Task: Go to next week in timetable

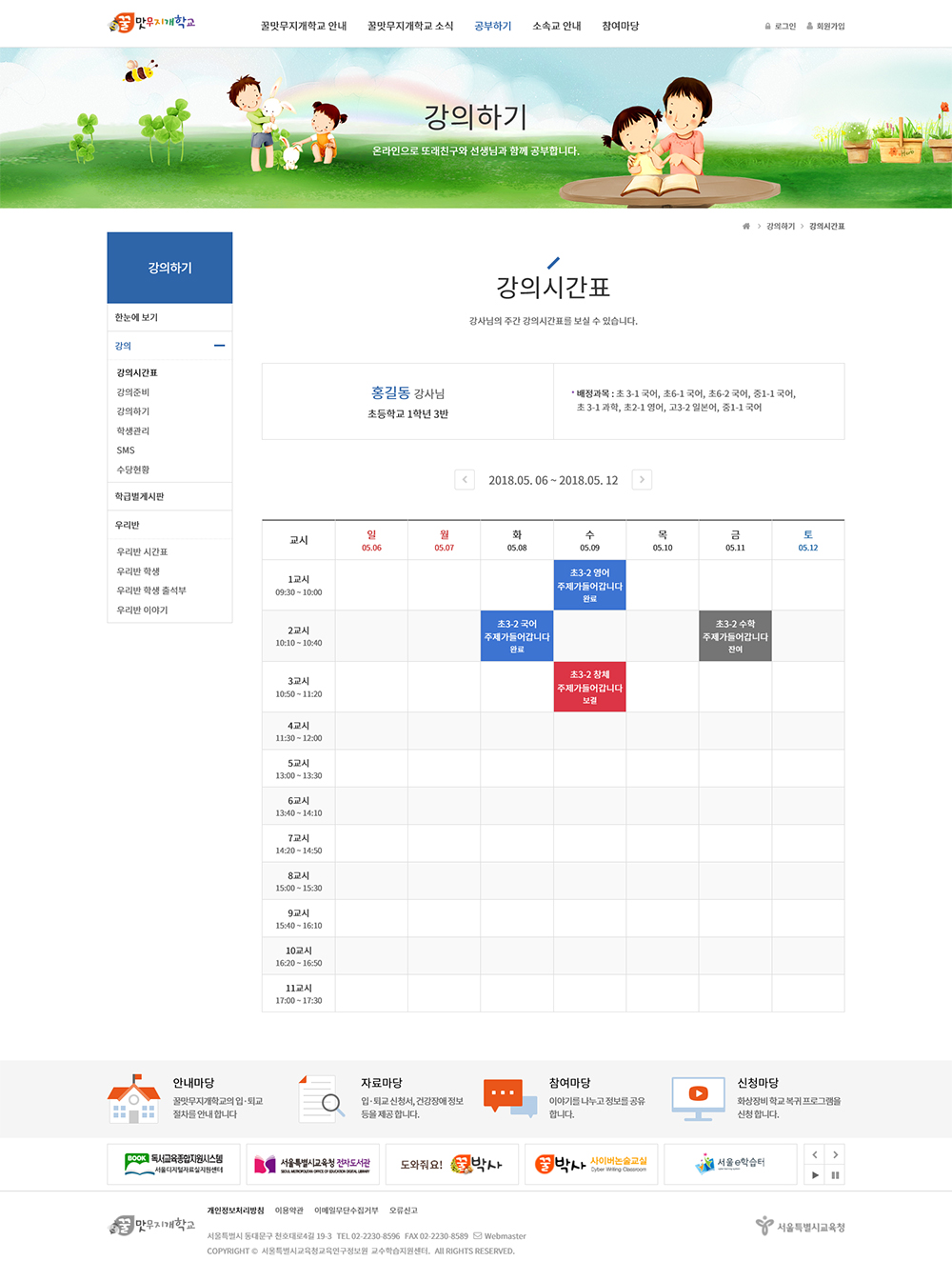Action: 642,480
